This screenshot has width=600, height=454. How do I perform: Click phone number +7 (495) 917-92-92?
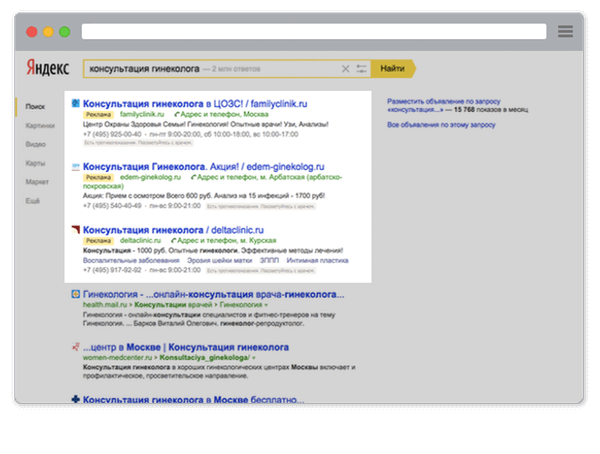[x=112, y=270]
